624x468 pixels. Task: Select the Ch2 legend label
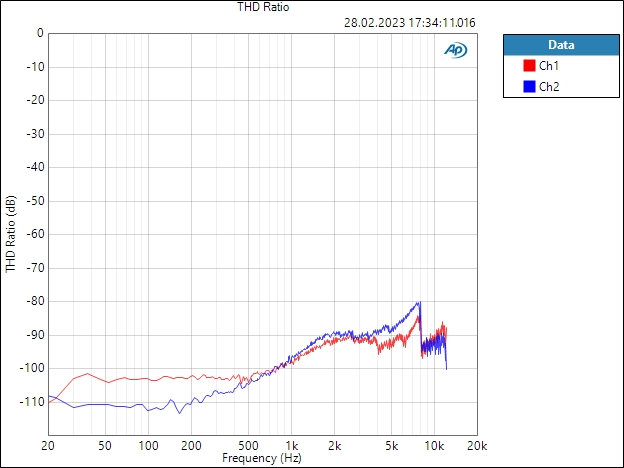tap(549, 86)
